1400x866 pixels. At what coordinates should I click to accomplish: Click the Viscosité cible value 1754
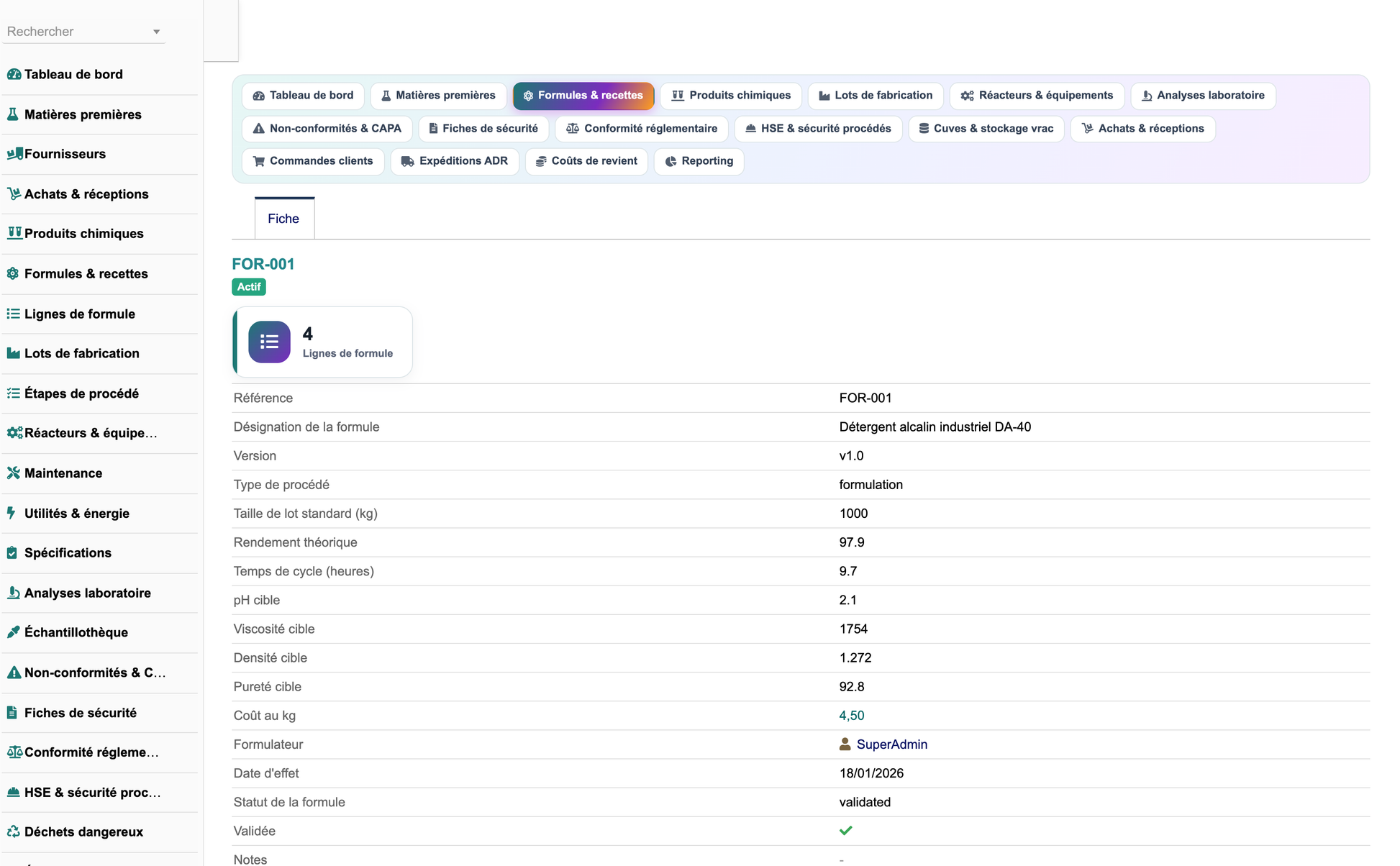(853, 629)
